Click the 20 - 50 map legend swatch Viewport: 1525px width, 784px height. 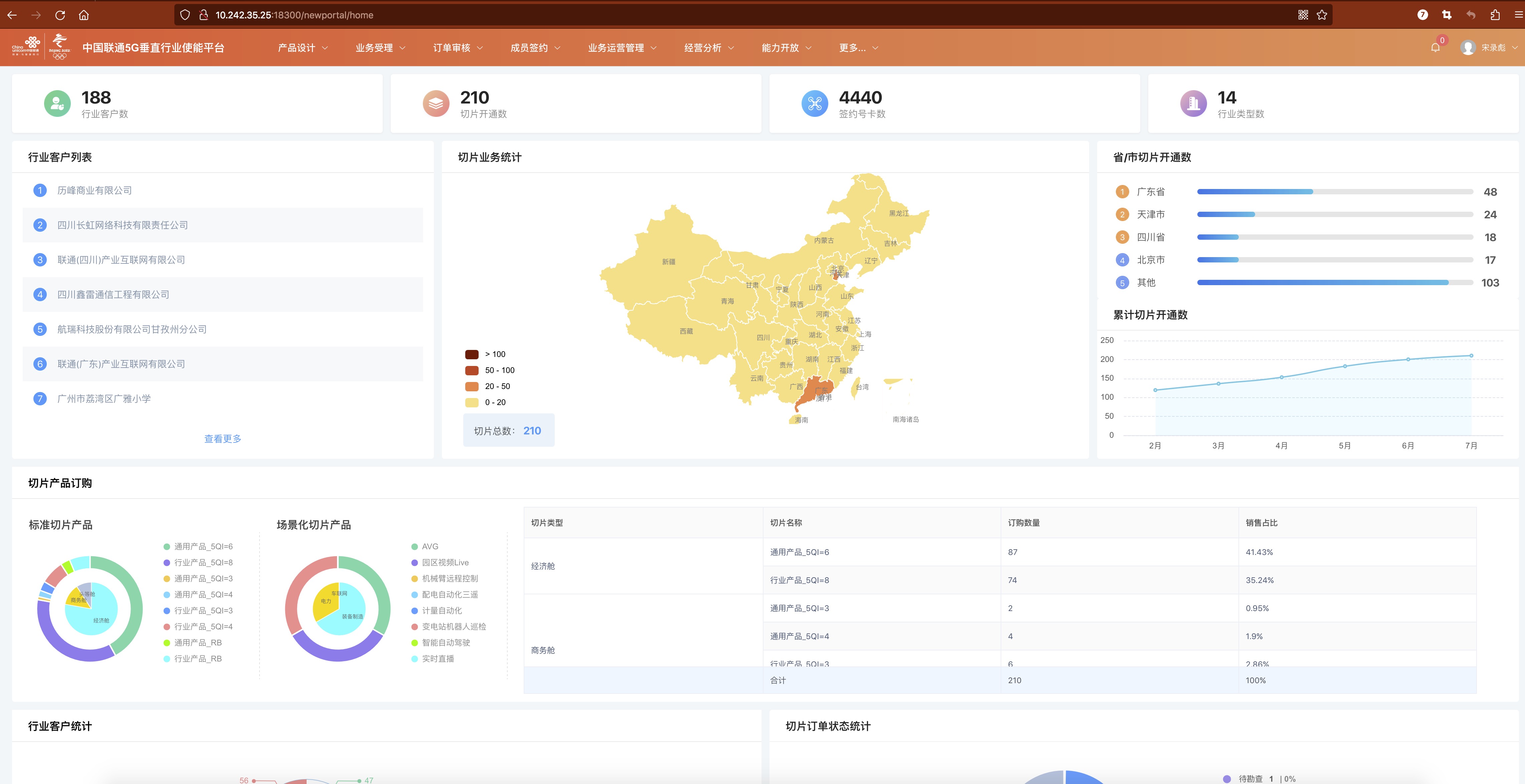472,386
